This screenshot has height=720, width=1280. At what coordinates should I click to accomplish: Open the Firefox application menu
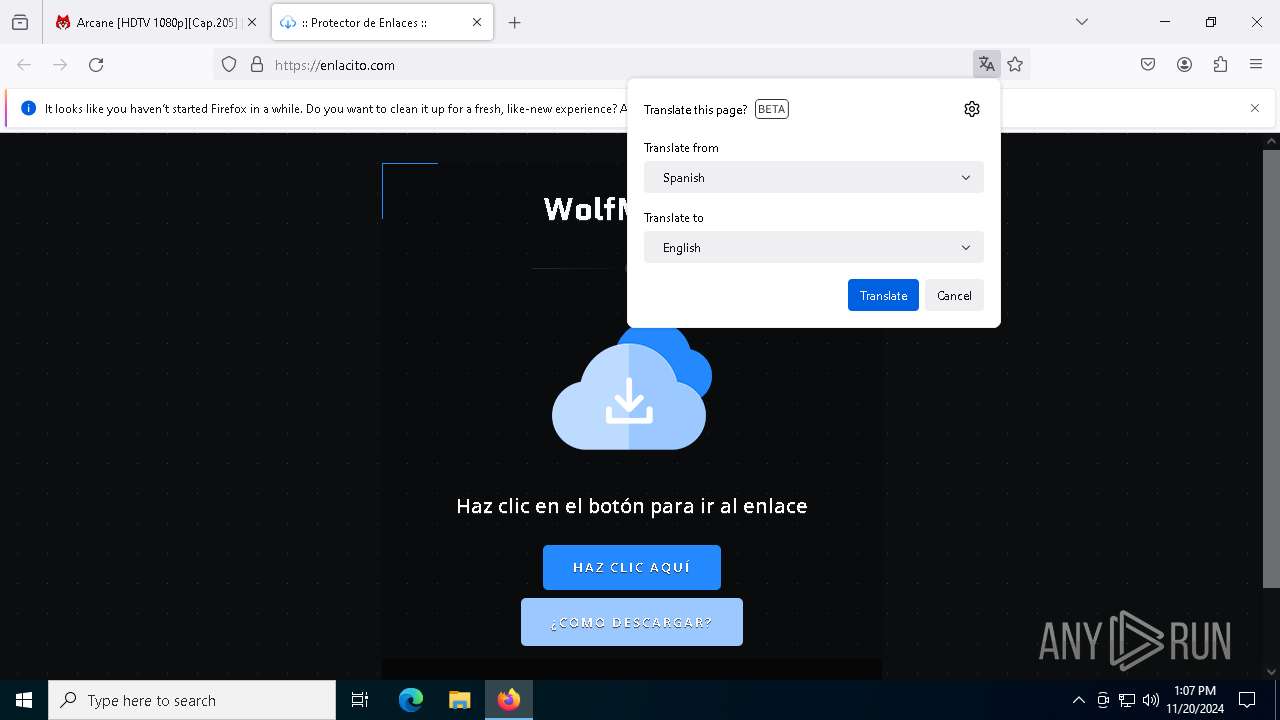pos(1256,65)
